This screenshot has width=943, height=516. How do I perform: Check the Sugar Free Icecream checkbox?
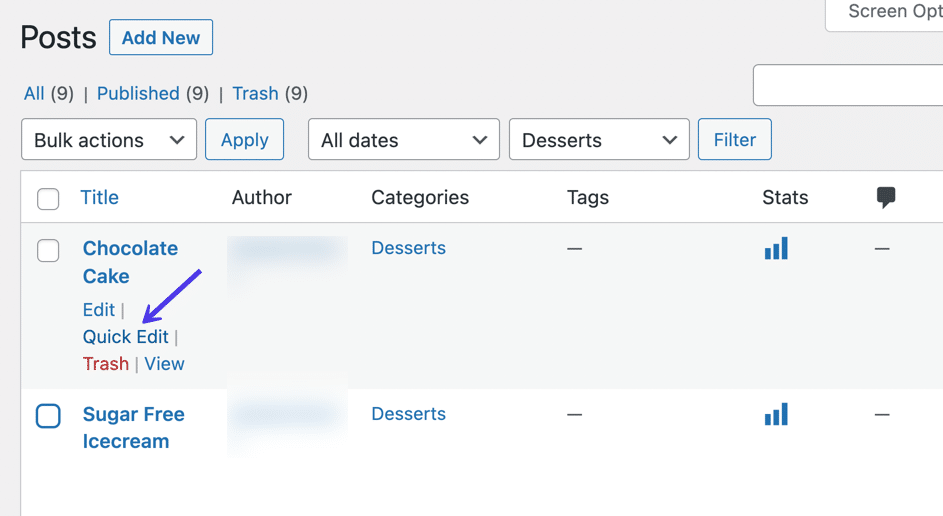click(48, 415)
